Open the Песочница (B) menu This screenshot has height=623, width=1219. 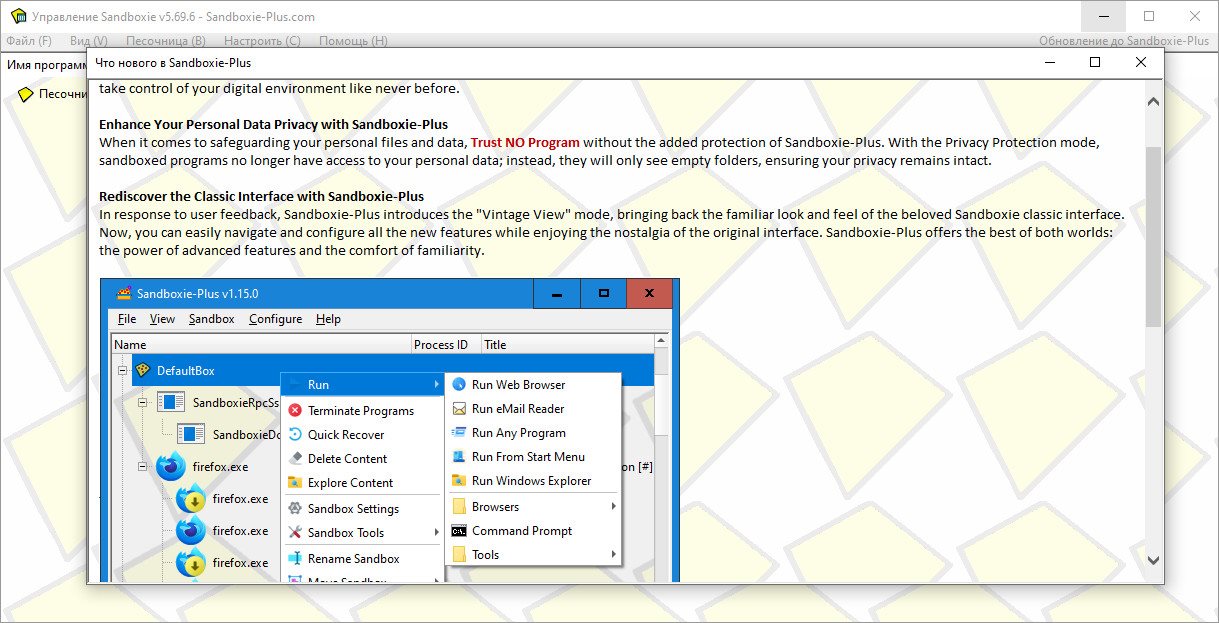[165, 41]
